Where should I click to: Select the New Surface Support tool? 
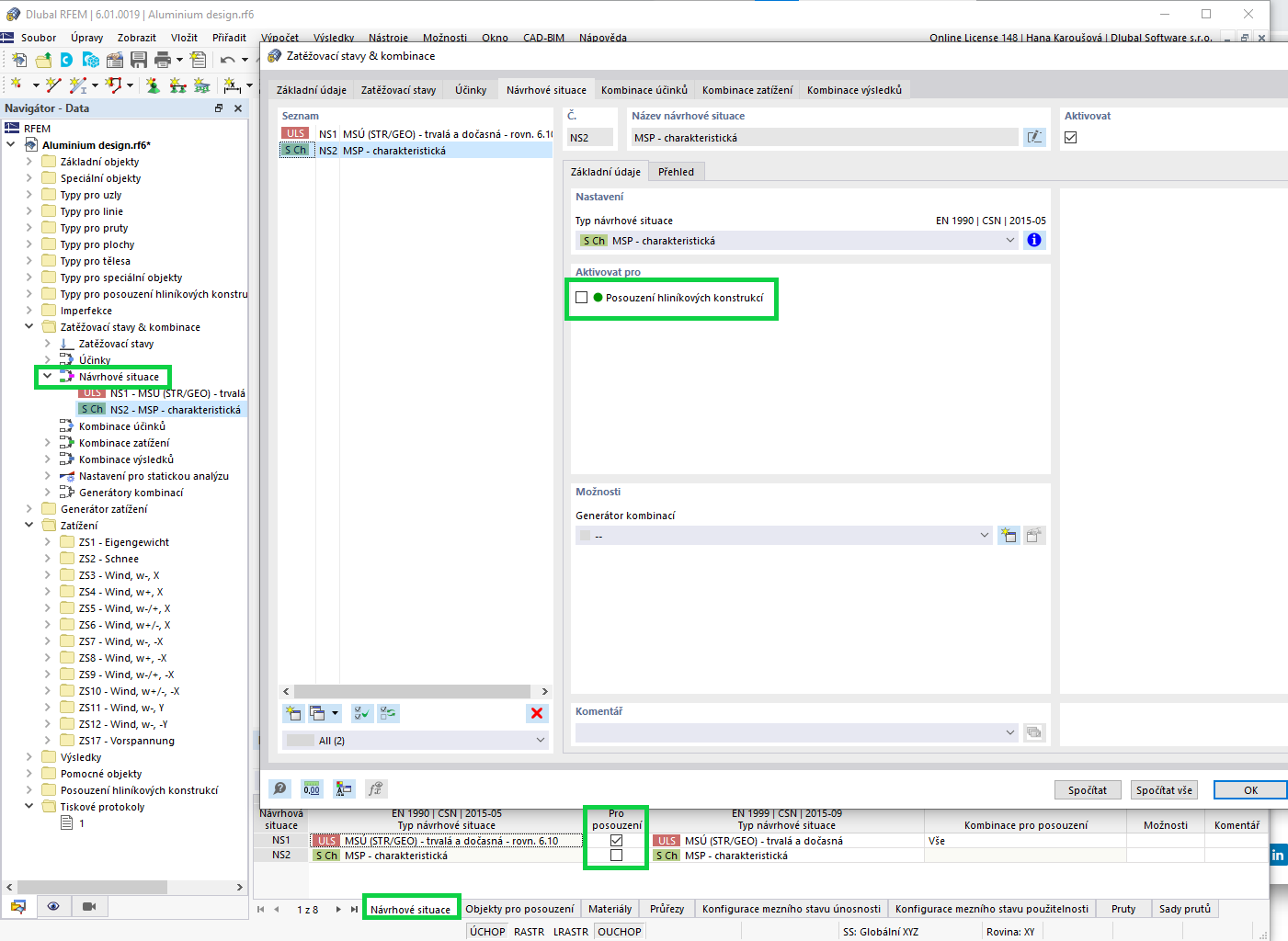(201, 85)
